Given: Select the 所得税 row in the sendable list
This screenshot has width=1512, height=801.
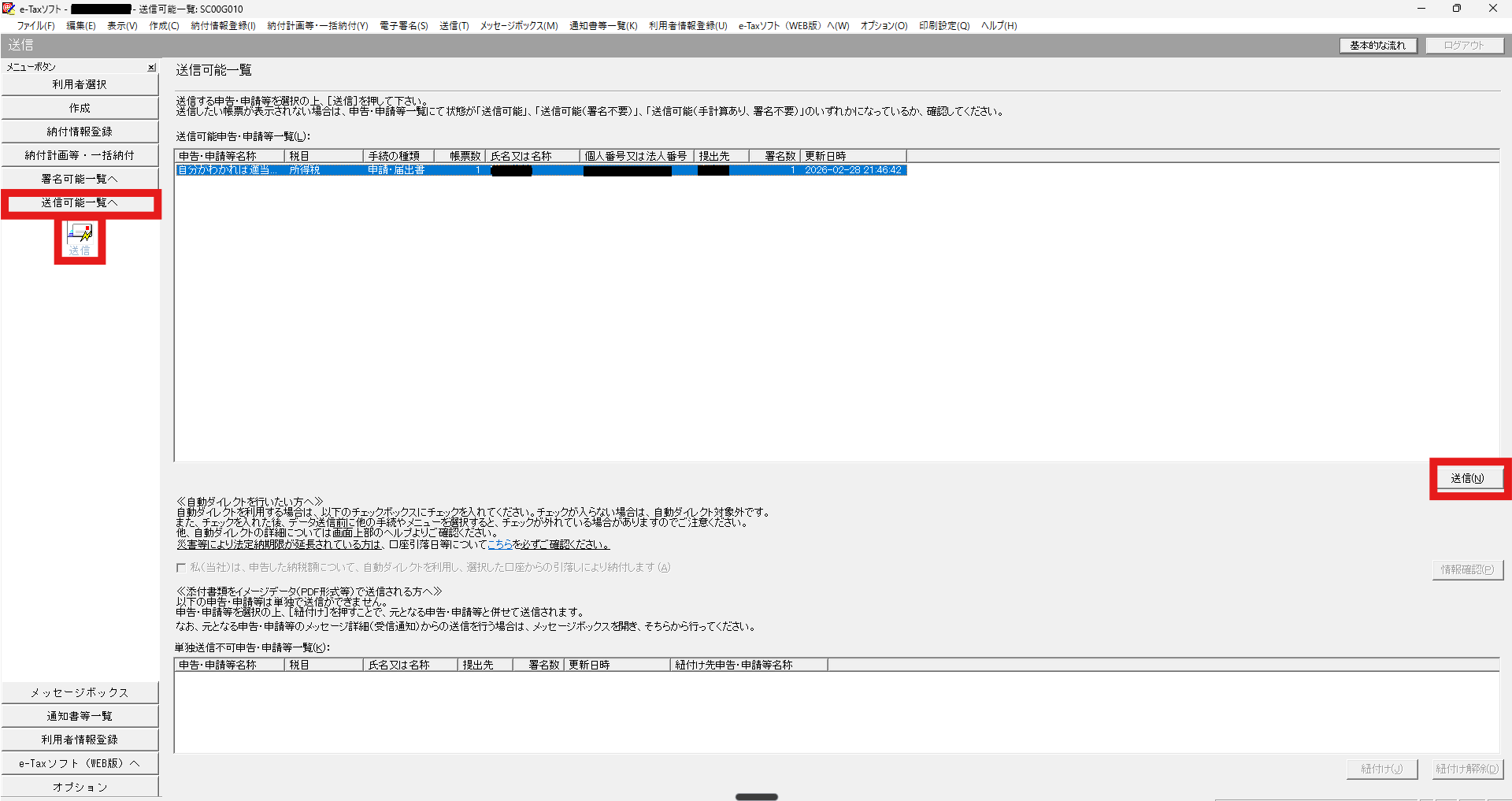Looking at the screenshot, I should [304, 170].
